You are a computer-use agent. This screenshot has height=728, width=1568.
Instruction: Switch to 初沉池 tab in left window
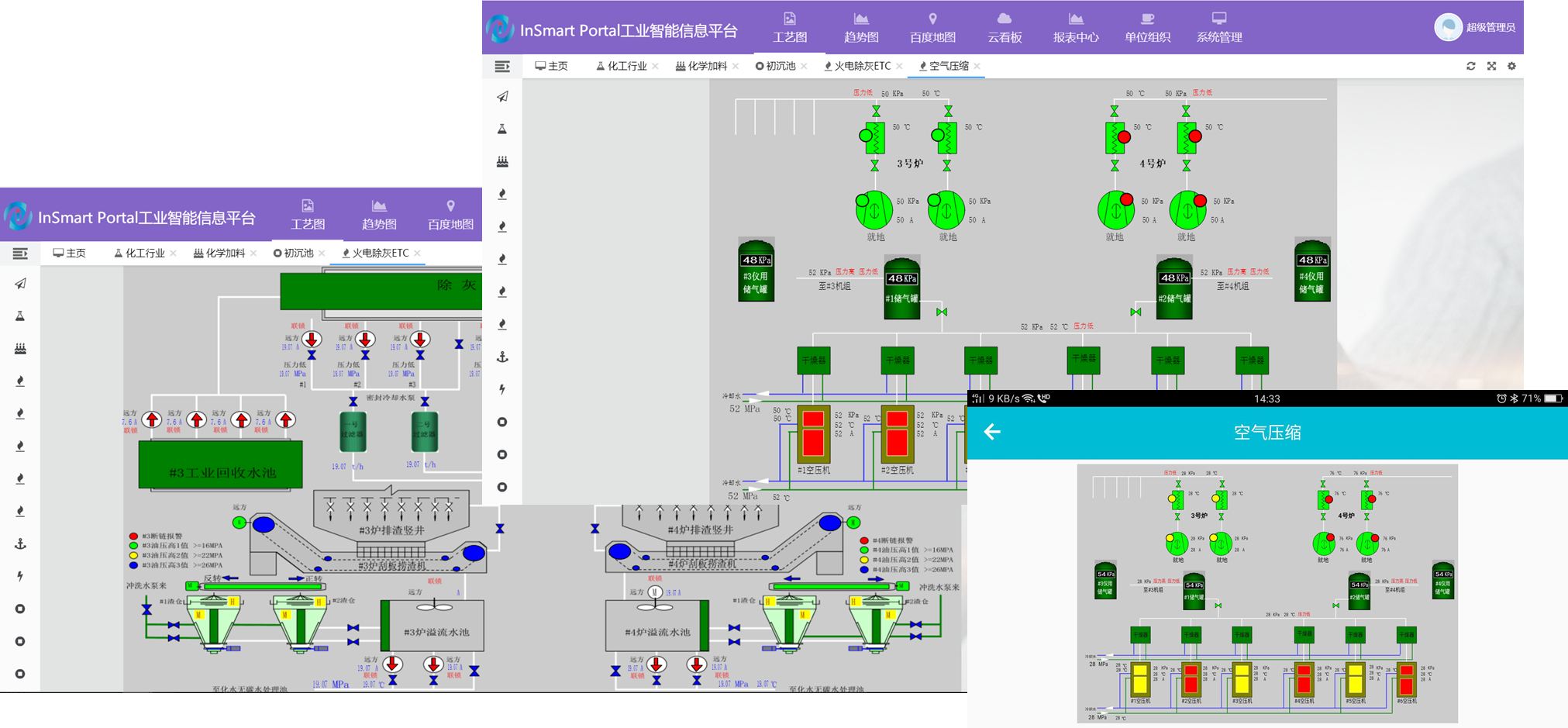coord(293,253)
